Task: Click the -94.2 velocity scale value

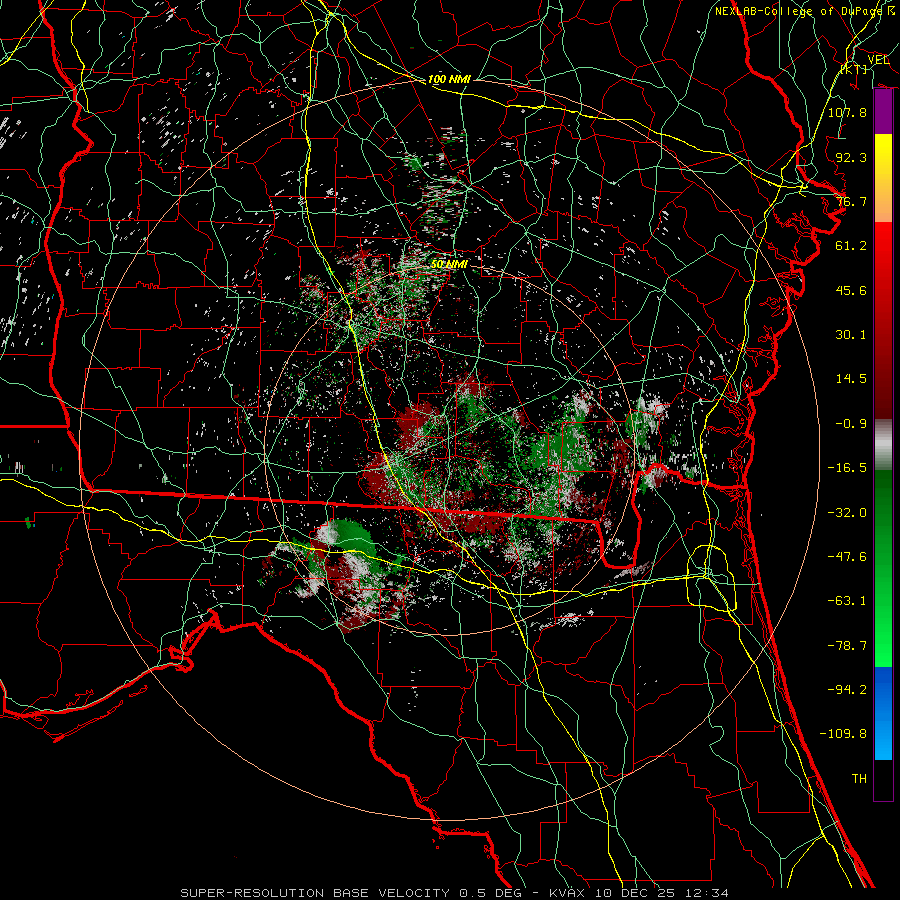Action: click(x=847, y=689)
